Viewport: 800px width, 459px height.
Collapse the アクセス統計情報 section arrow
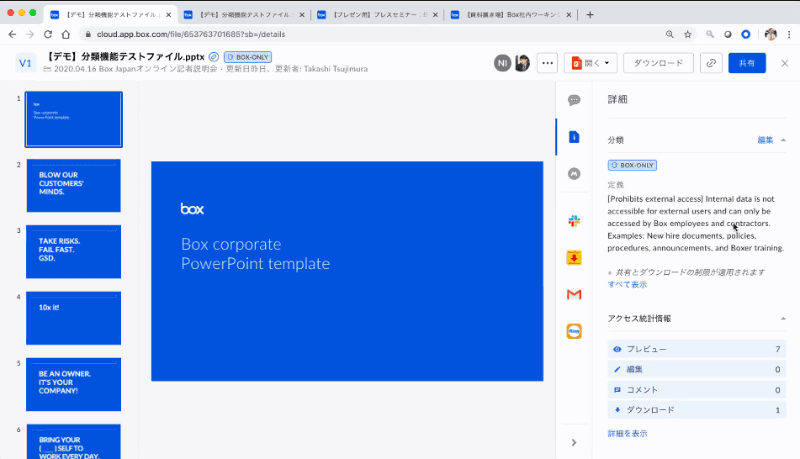click(x=783, y=319)
